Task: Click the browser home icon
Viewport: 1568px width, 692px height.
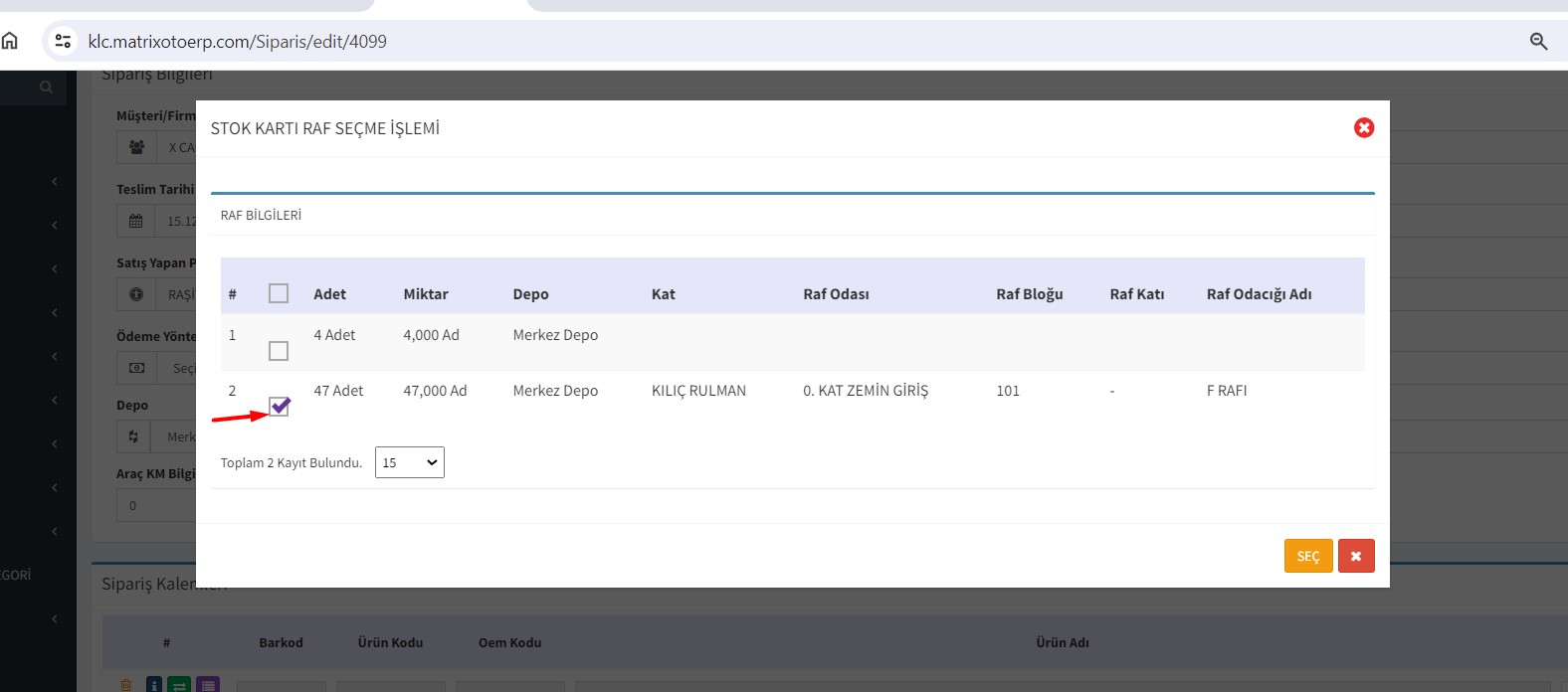Action: [x=10, y=41]
